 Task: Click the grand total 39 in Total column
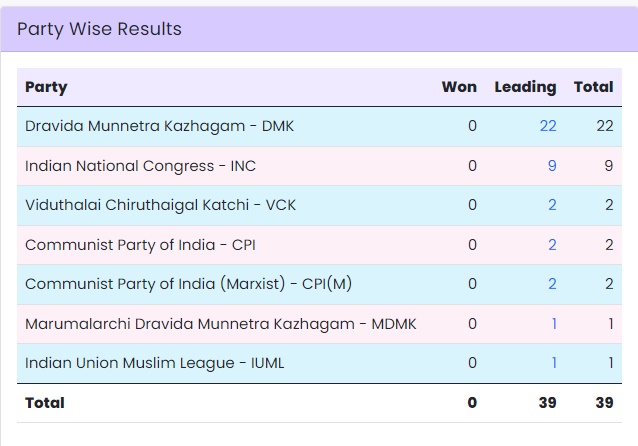[x=603, y=403]
